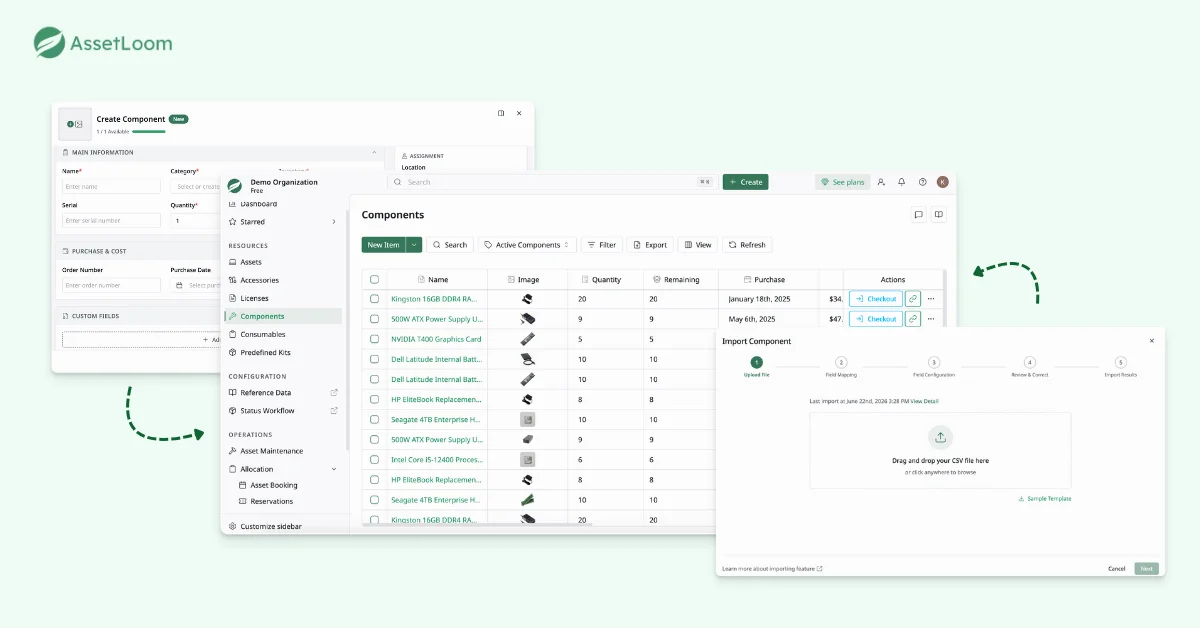The image size is (1200, 628).
Task: Open the Filter toolbar option
Action: tap(601, 245)
